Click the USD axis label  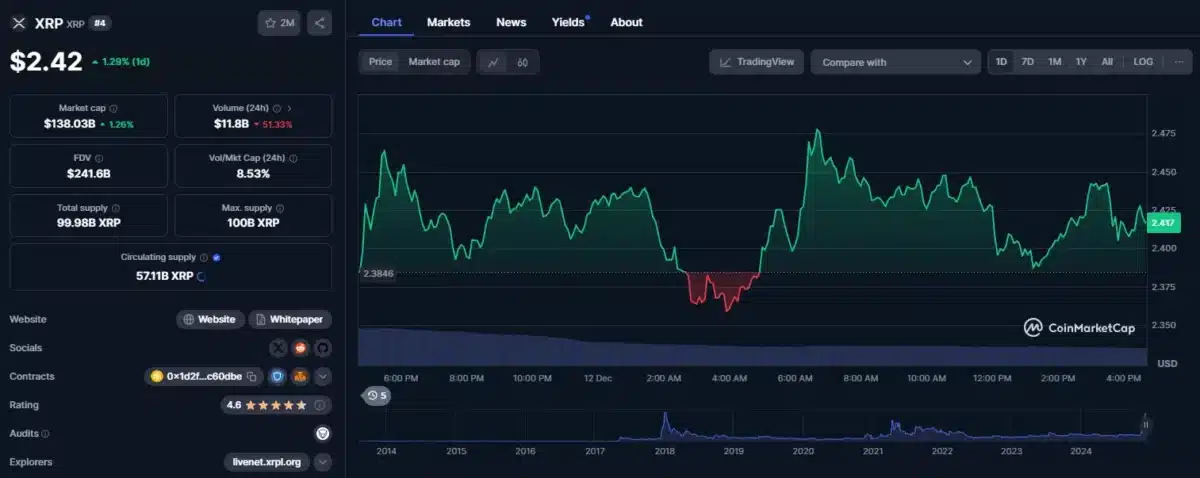click(x=1166, y=362)
